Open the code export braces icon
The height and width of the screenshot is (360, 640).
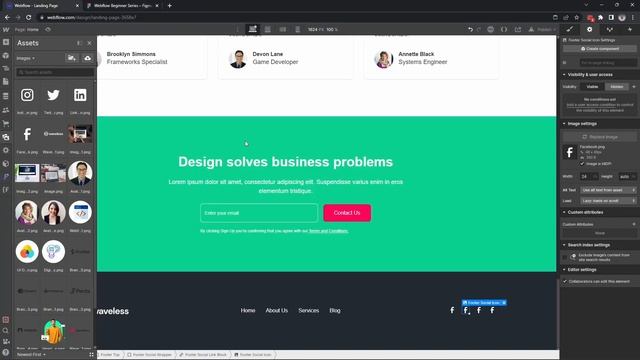tap(504, 29)
